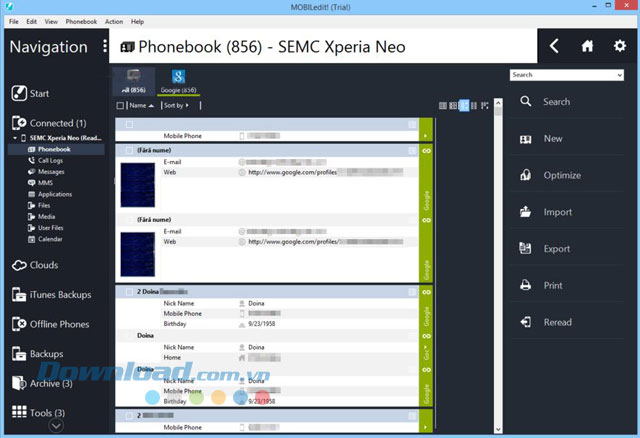Screen dimensions: 640x438
Task: Click the Home icon in header
Action: (x=588, y=46)
